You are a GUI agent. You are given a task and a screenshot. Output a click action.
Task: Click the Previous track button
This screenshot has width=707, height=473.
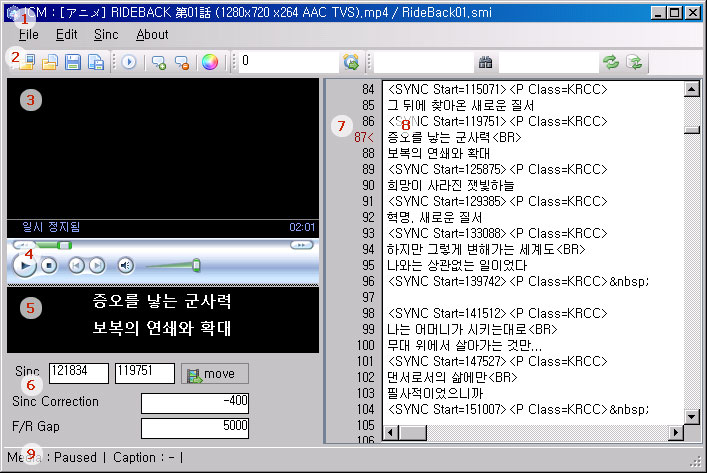(x=76, y=266)
